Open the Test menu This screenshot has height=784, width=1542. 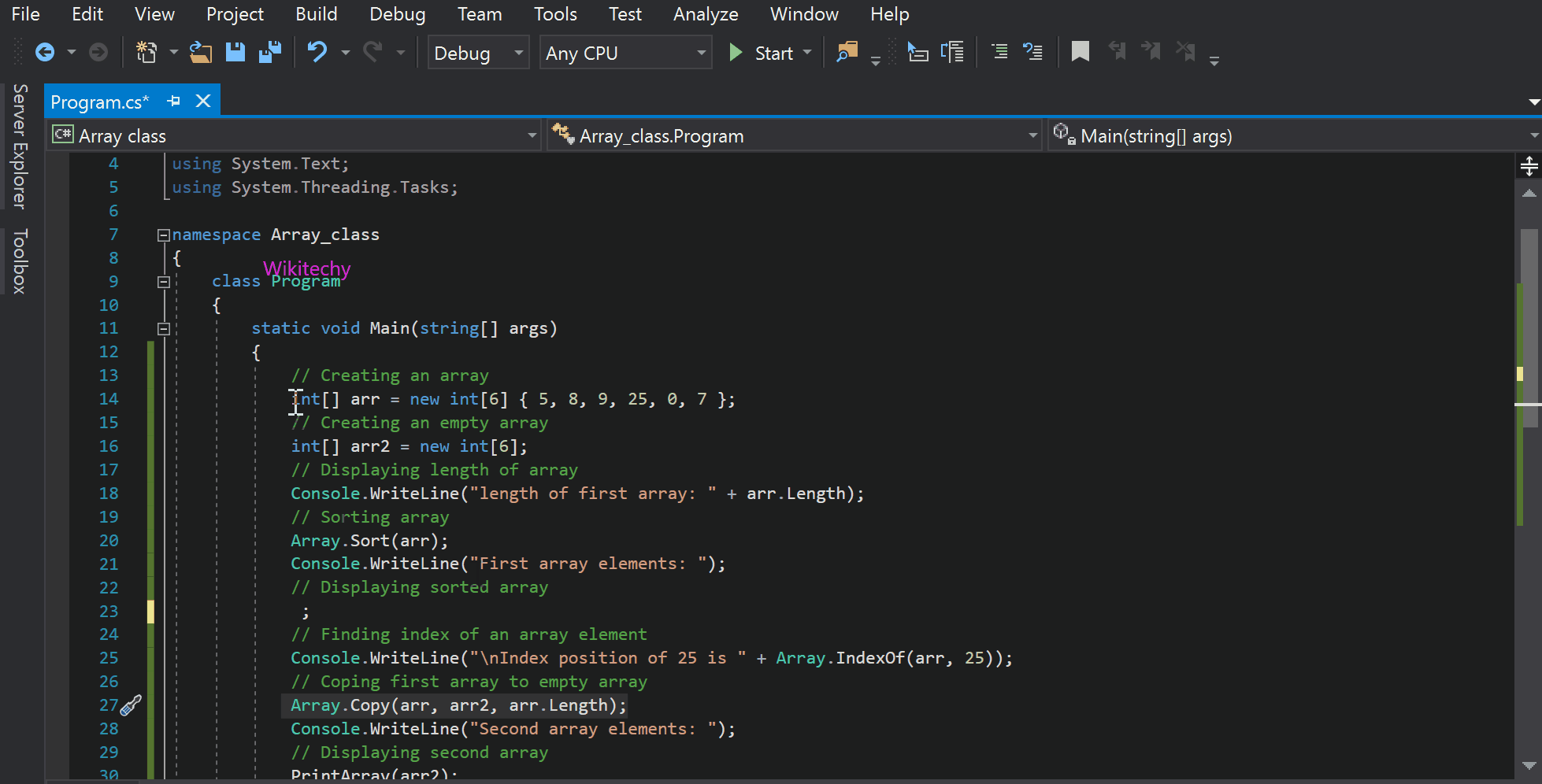coord(625,14)
